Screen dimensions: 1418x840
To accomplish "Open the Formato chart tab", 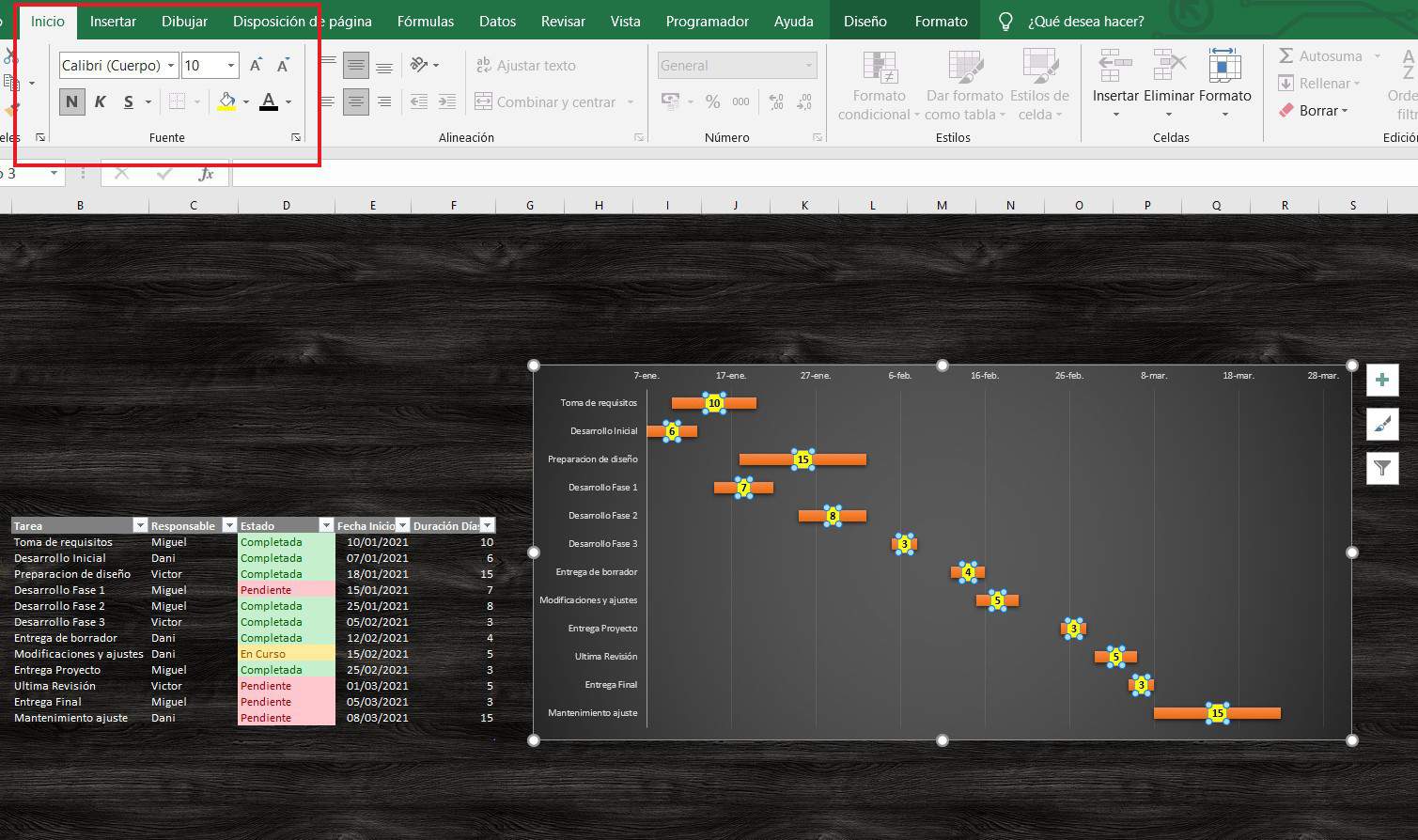I will (x=941, y=21).
